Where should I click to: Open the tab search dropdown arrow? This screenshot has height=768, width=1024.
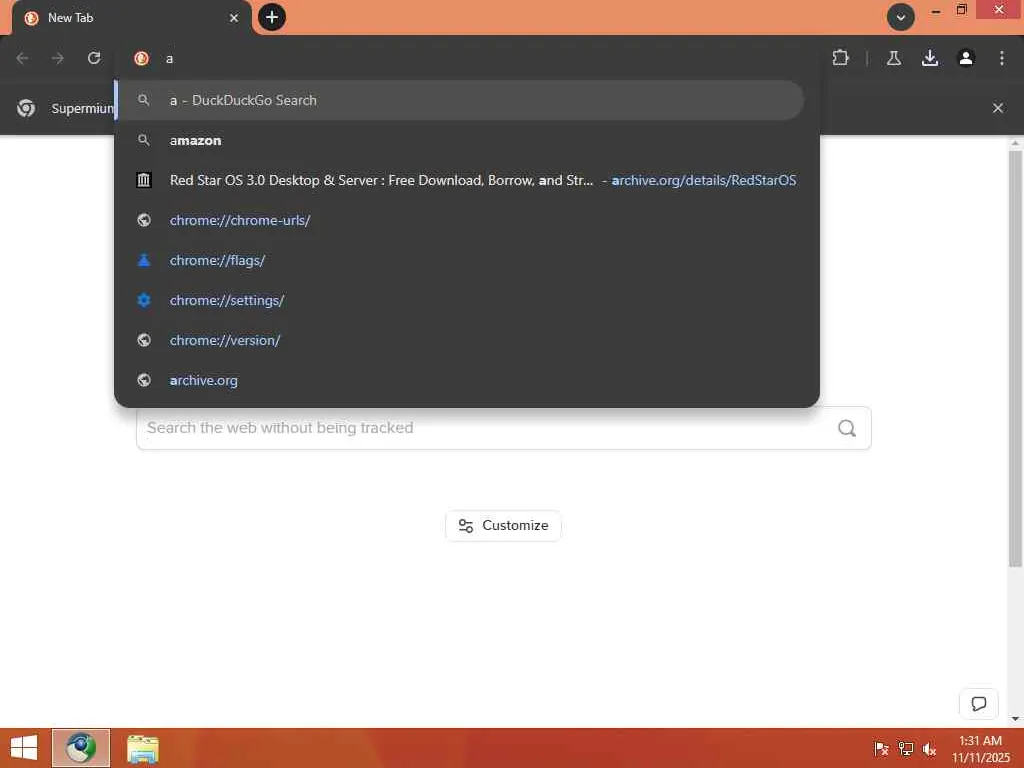pyautogui.click(x=901, y=17)
